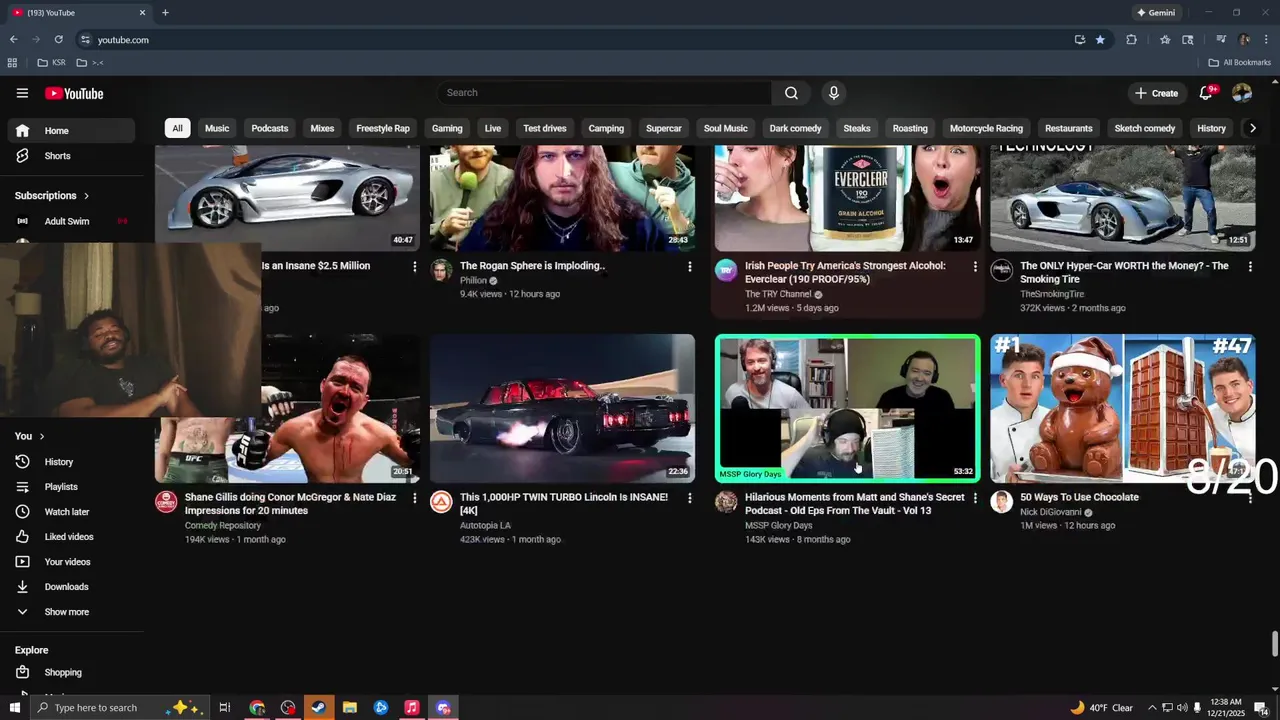
Task: Click the Windows taskbar search box
Action: pos(119,708)
